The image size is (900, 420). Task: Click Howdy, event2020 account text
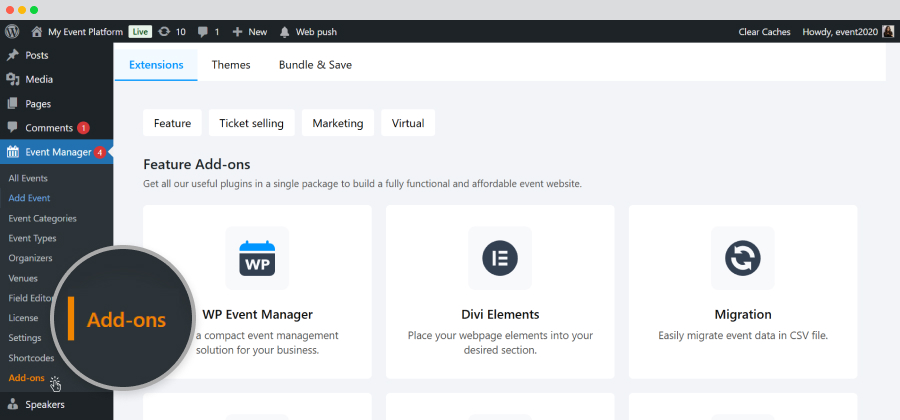[840, 32]
